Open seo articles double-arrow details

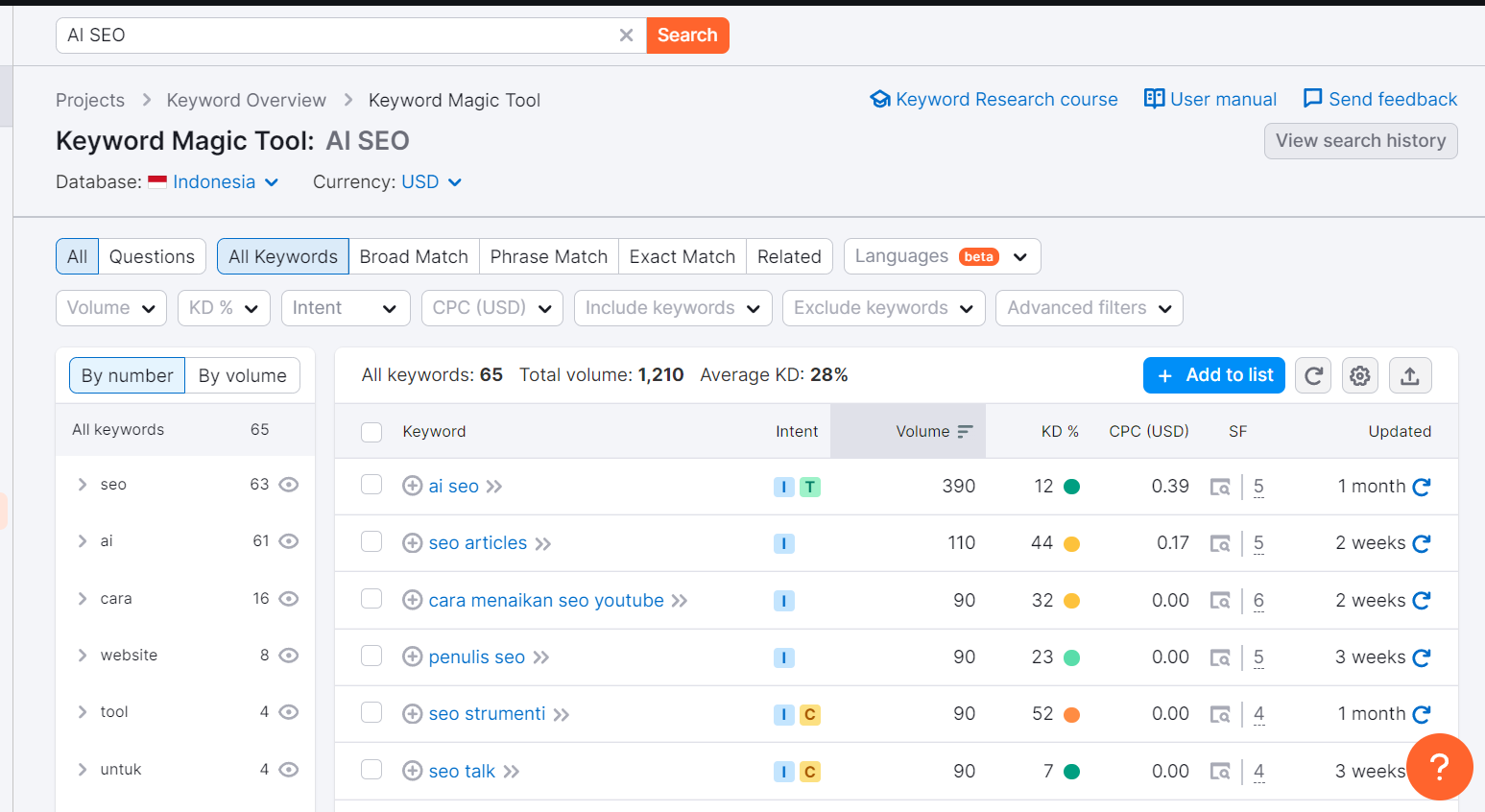(543, 544)
